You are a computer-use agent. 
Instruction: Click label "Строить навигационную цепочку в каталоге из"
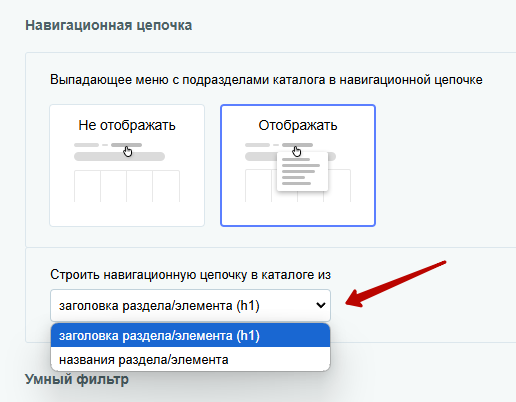click(x=190, y=275)
